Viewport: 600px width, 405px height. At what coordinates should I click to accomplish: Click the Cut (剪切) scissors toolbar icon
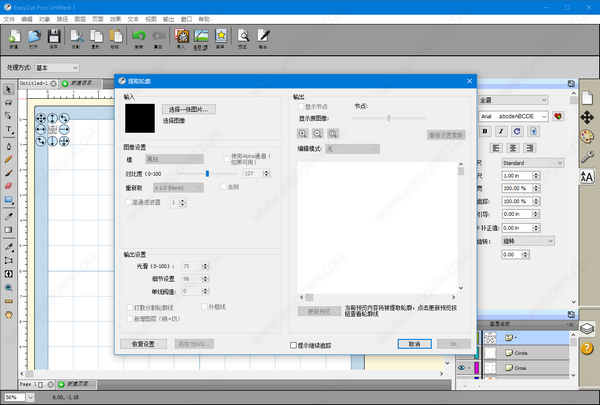point(76,38)
